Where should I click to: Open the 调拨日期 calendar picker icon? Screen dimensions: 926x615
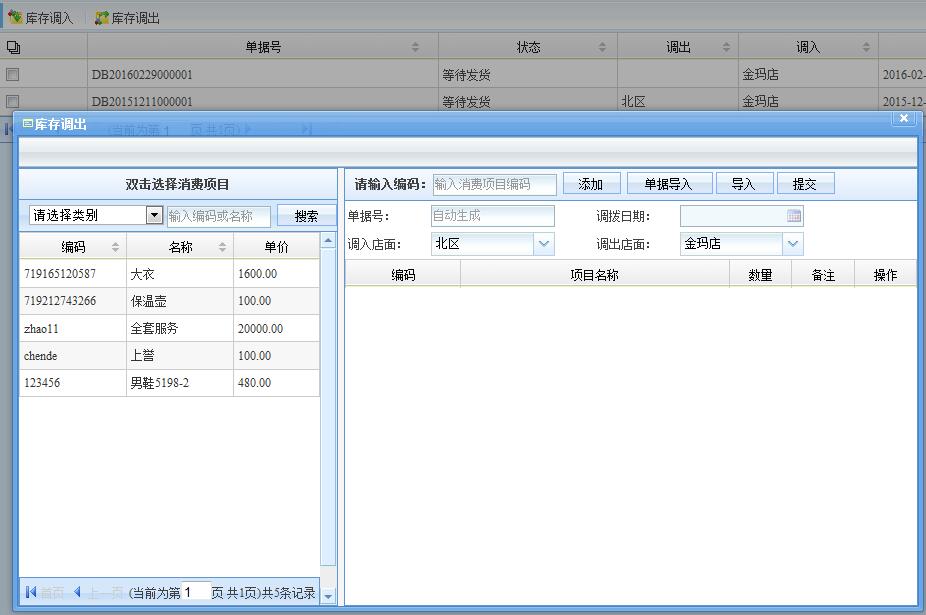click(x=794, y=216)
